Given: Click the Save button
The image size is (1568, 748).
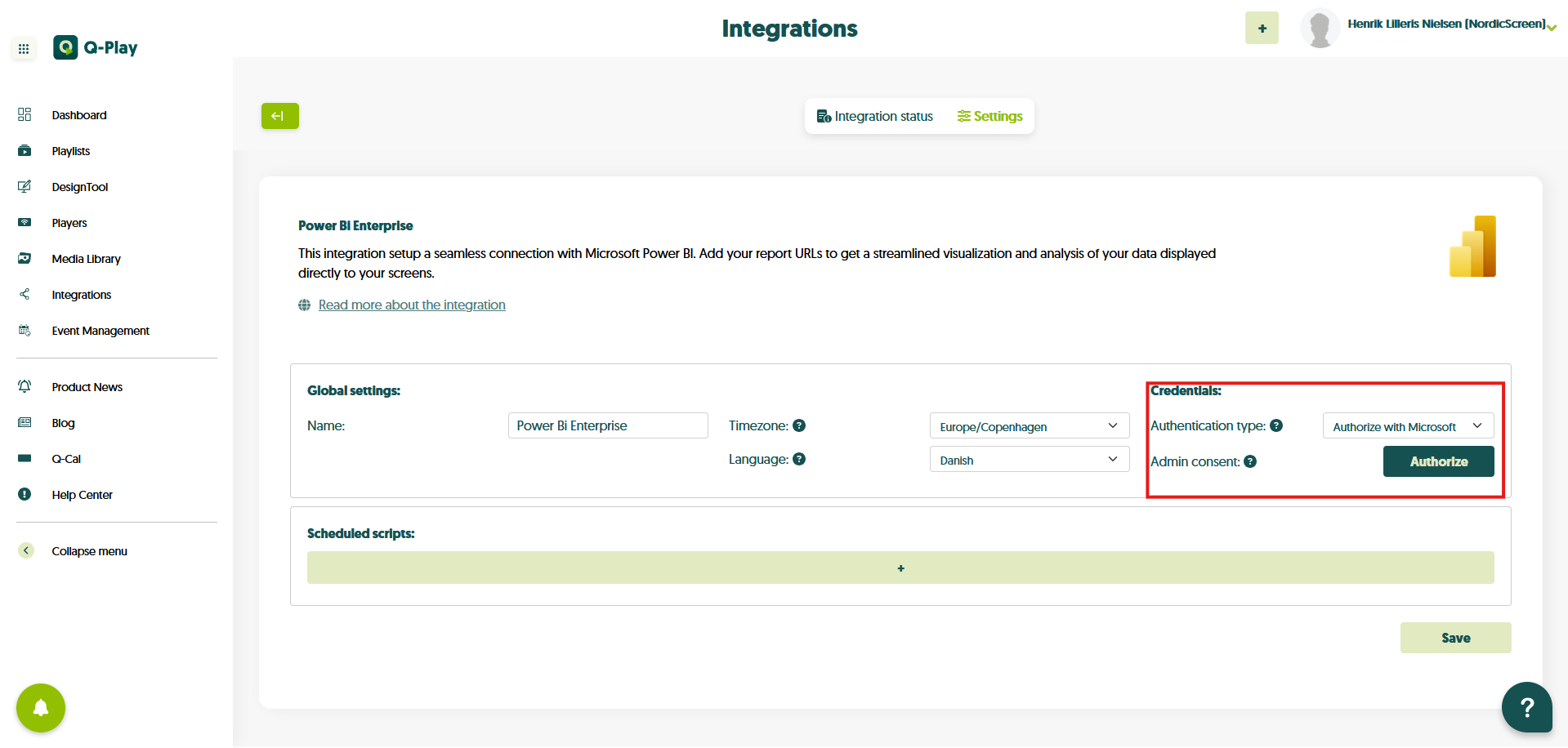Looking at the screenshot, I should (1454, 638).
